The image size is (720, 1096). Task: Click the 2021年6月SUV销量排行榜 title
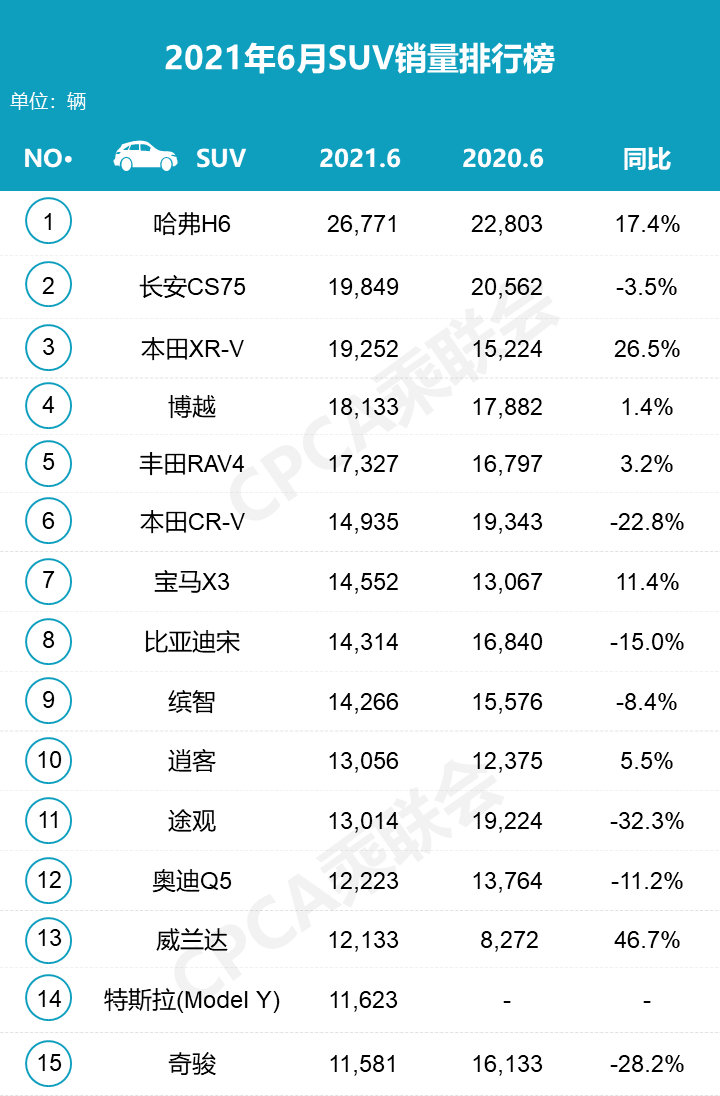(x=360, y=59)
